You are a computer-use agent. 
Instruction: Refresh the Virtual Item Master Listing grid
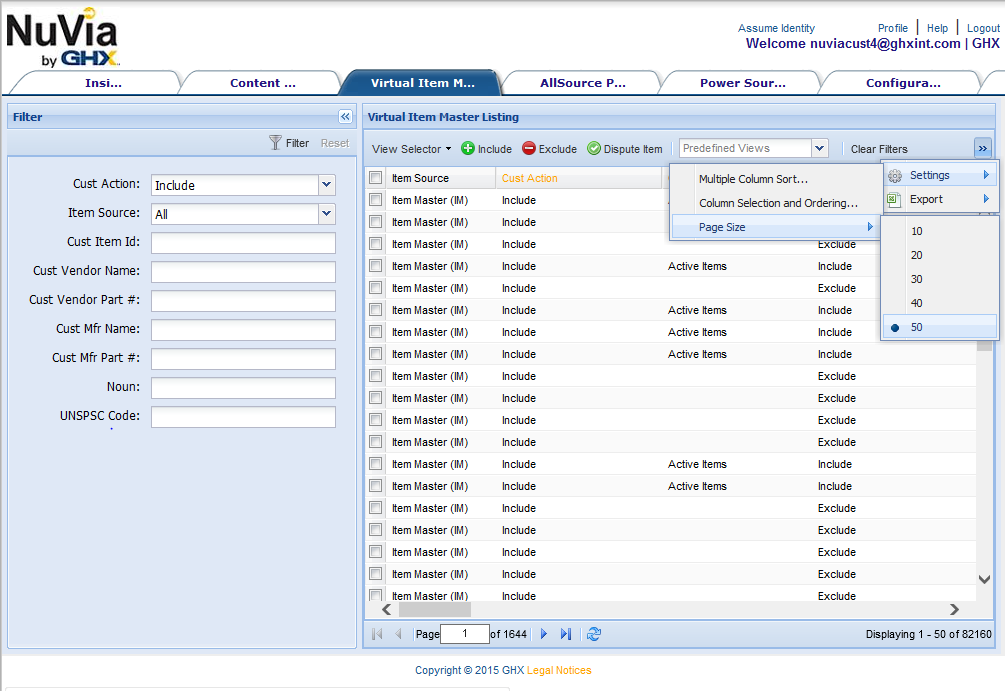(x=594, y=634)
